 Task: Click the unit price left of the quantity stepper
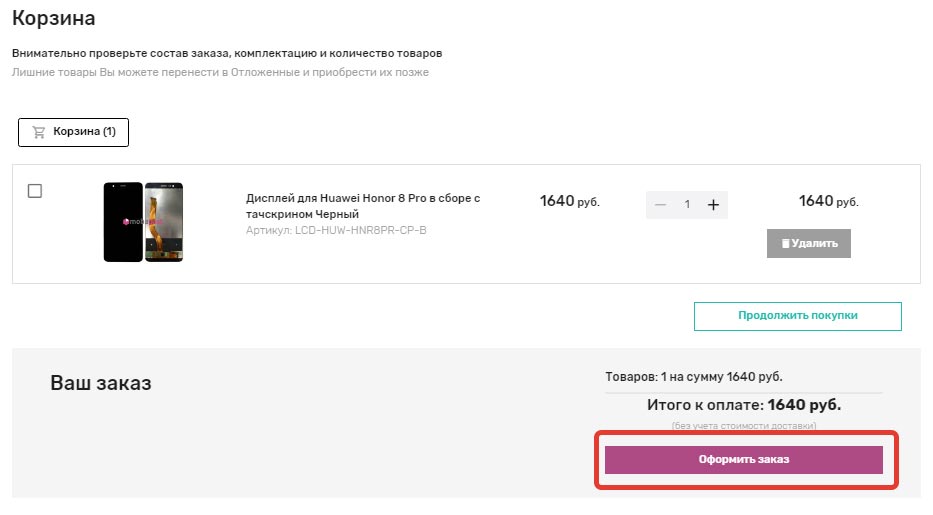(569, 201)
